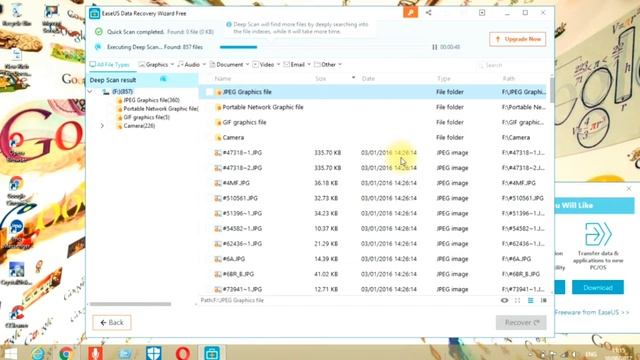Click the Search input field
The width and height of the screenshot is (640, 360).
(x=512, y=65)
